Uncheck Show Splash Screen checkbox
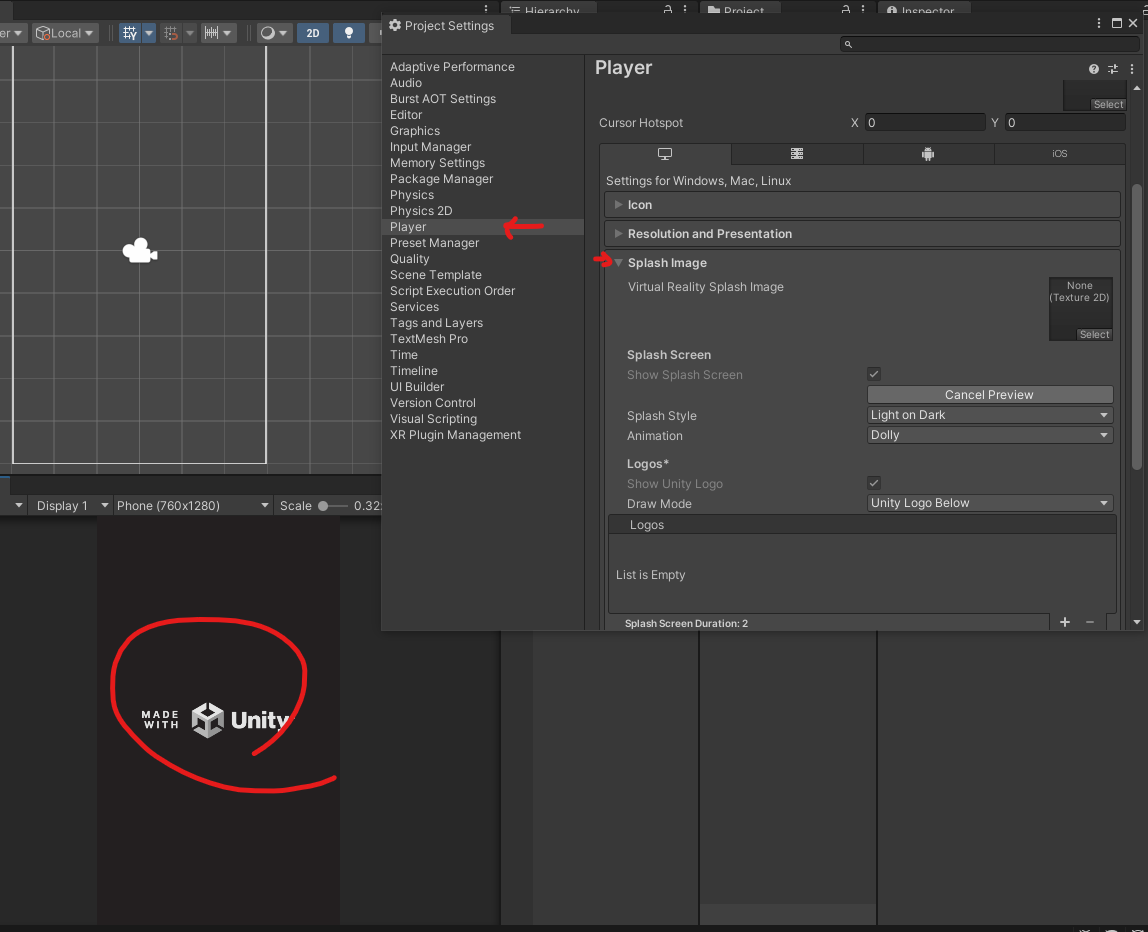This screenshot has height=932, width=1148. (874, 374)
